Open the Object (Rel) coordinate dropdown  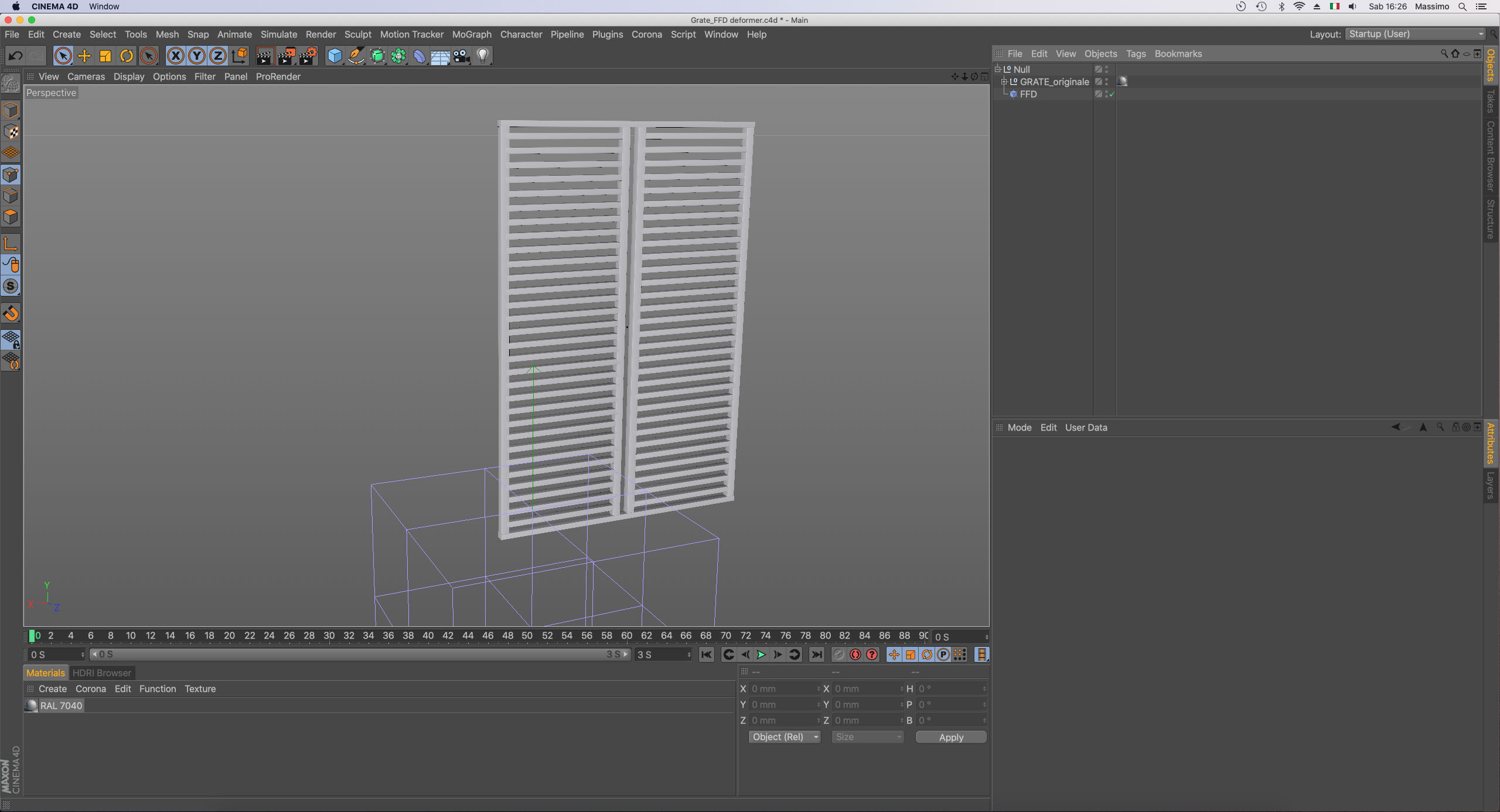click(x=784, y=737)
